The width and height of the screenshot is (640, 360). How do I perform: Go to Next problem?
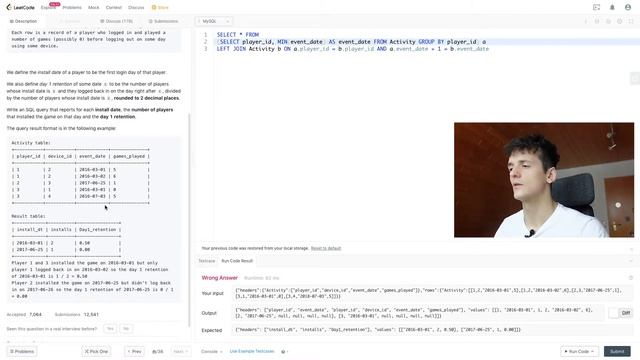180,351
